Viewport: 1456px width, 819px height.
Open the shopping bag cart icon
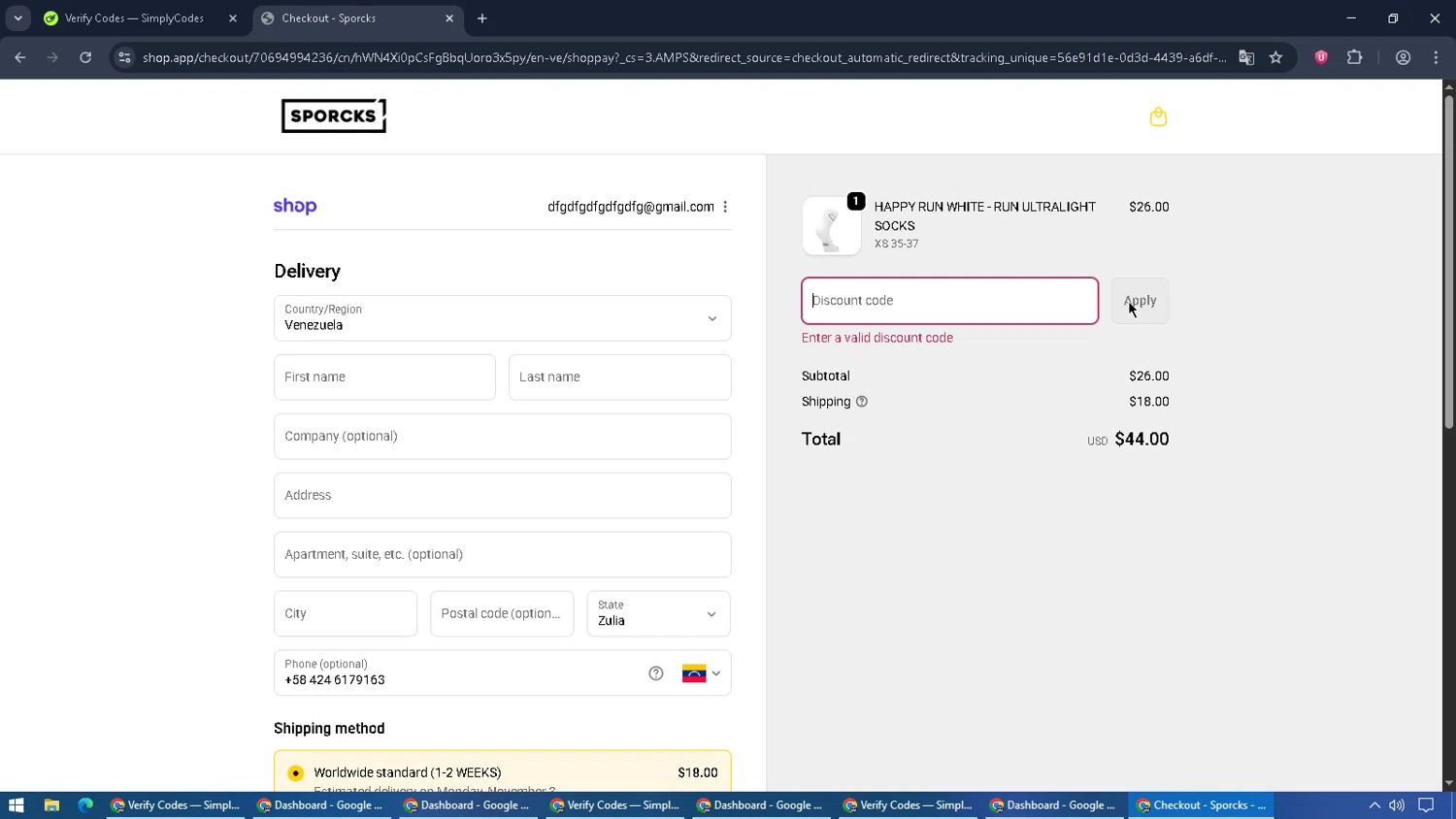[x=1158, y=116]
